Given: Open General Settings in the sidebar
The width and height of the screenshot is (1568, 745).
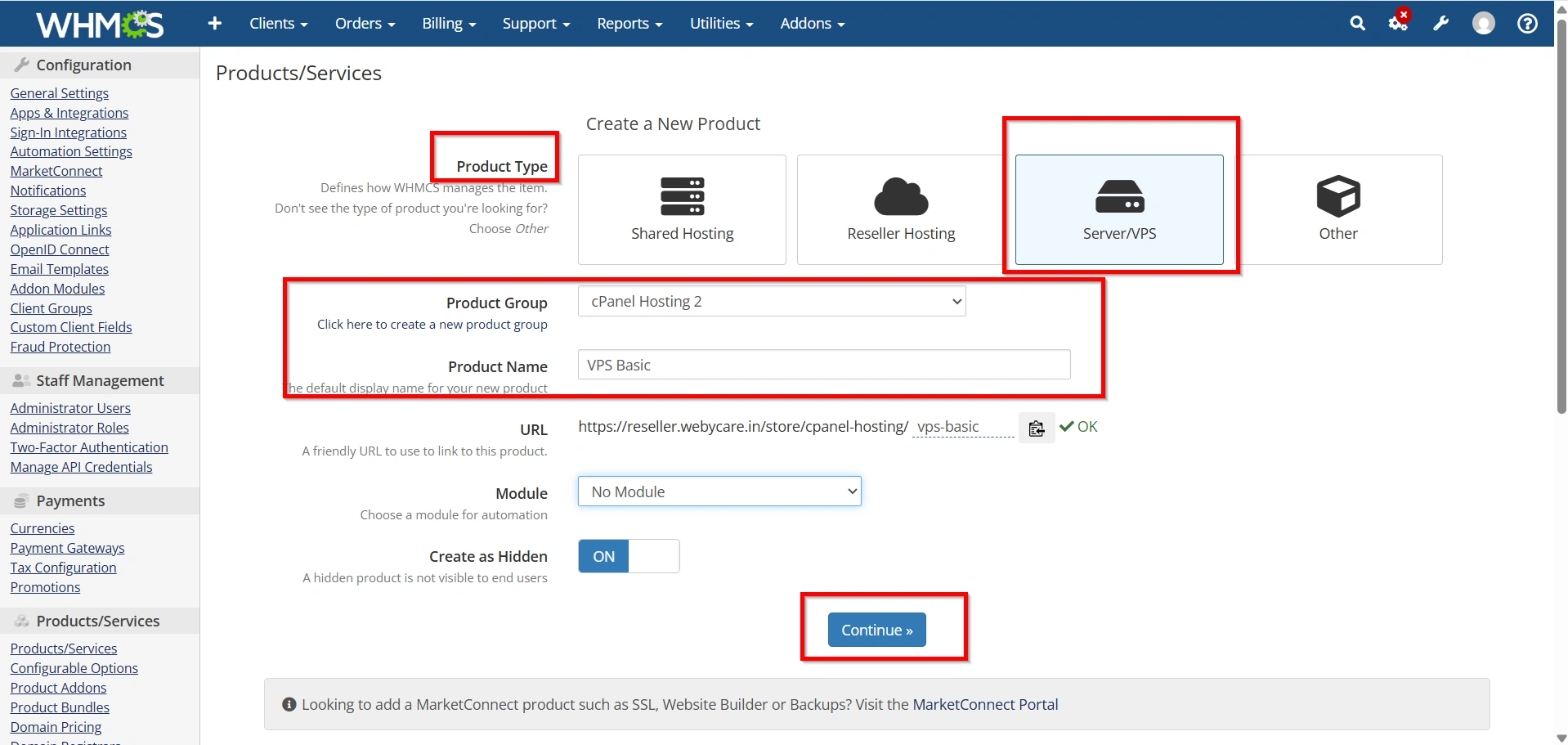Looking at the screenshot, I should 60,93.
